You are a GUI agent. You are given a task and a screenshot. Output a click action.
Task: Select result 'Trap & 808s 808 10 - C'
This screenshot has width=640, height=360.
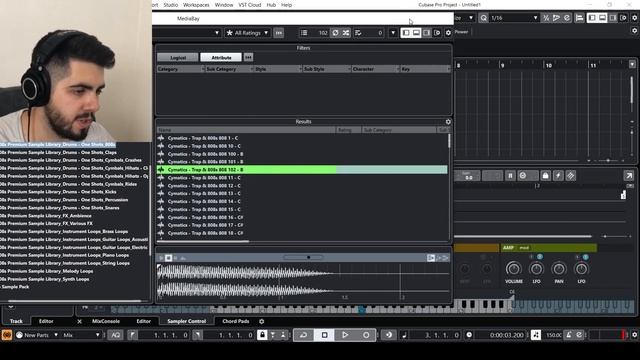[302, 146]
